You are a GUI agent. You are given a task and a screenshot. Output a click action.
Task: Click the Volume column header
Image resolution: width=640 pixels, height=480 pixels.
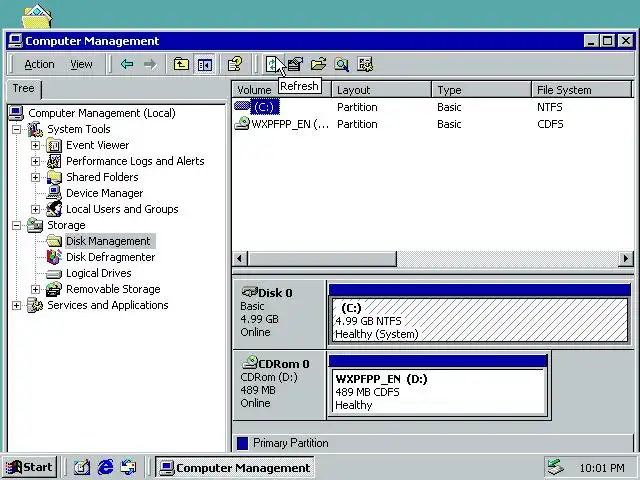[282, 89]
